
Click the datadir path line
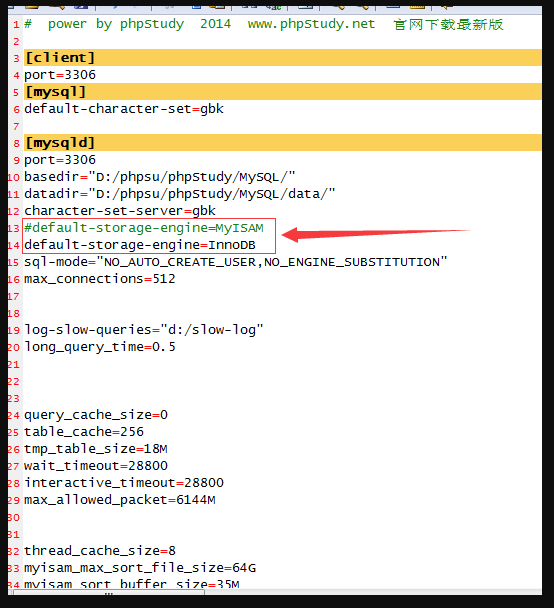179,193
